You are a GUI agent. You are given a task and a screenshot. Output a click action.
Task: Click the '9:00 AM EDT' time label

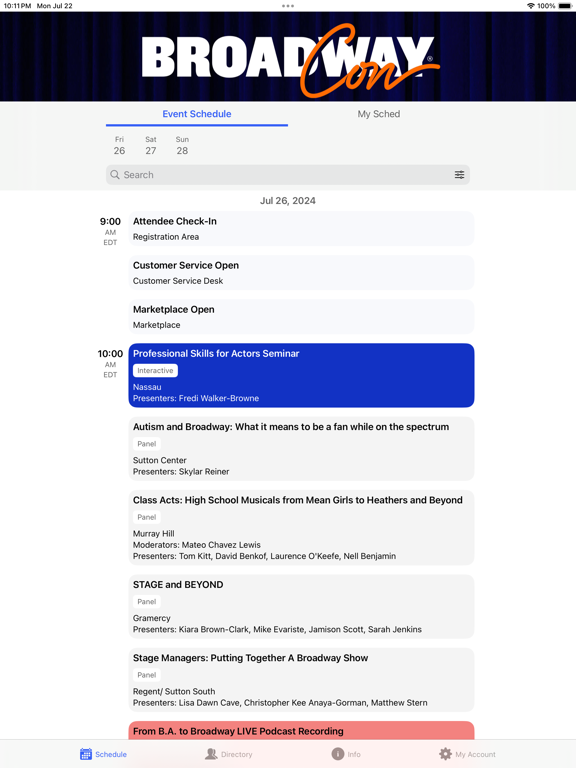coord(110,231)
